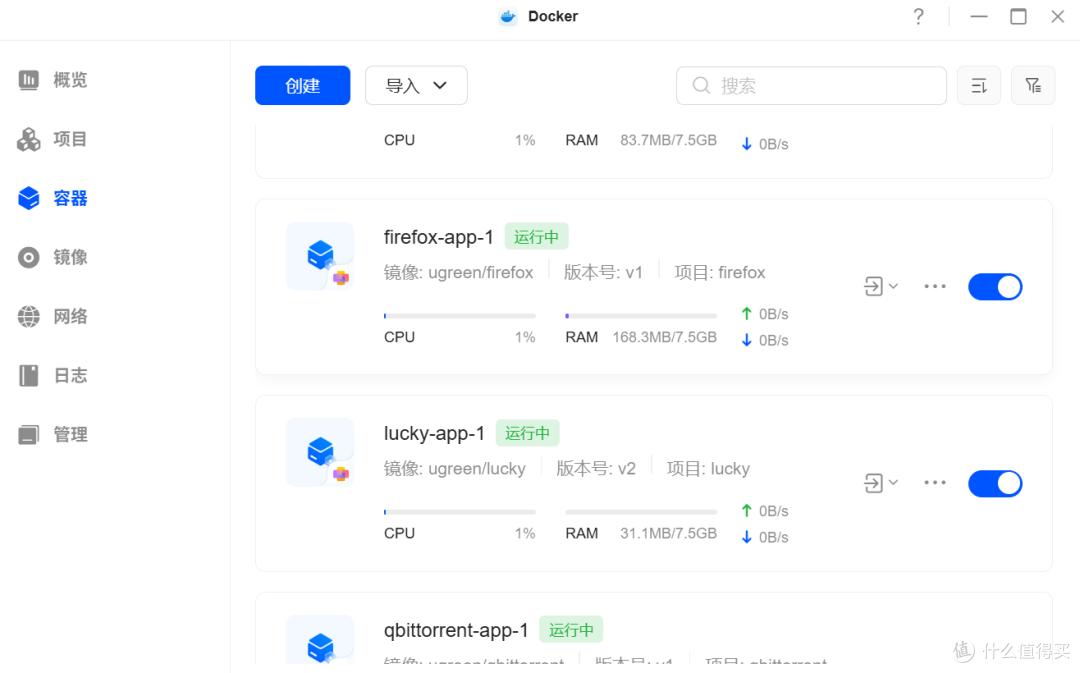Click the 网络 sidebar globe icon
Image resolution: width=1080 pixels, height=673 pixels.
click(x=29, y=317)
